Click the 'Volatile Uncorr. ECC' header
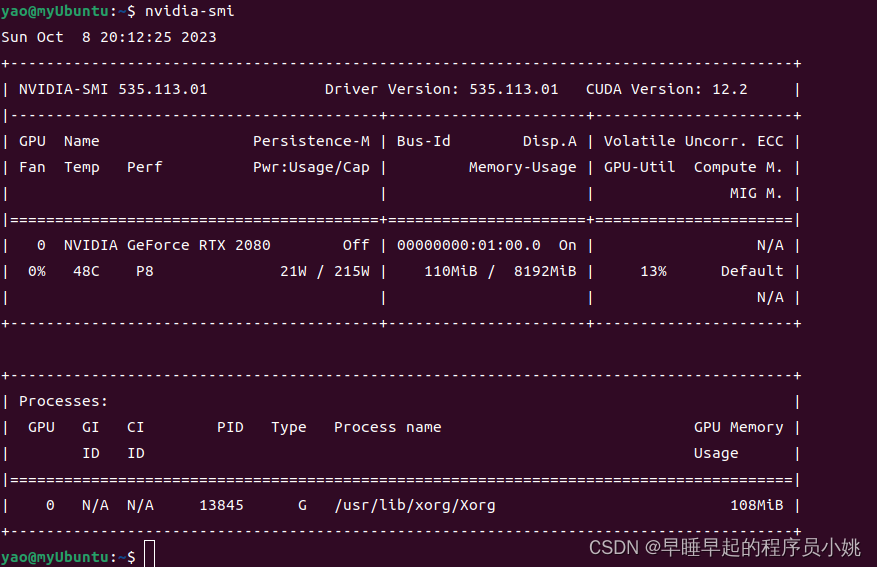 (x=694, y=141)
